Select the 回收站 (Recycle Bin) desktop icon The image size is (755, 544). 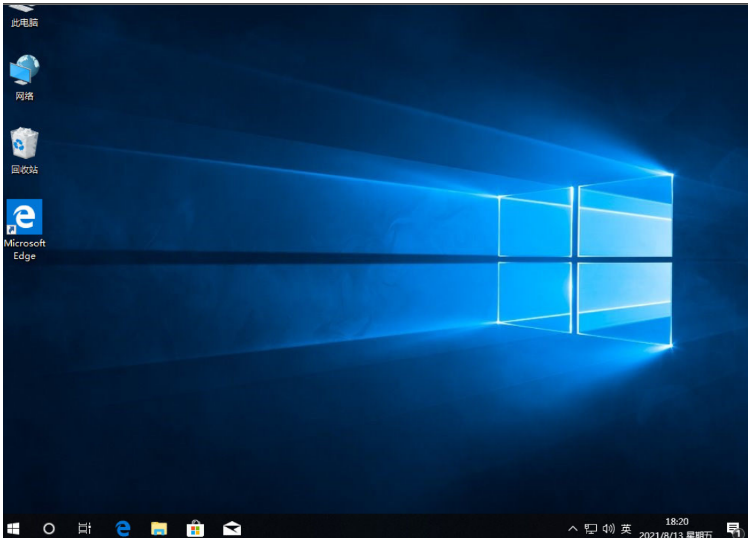pos(25,150)
